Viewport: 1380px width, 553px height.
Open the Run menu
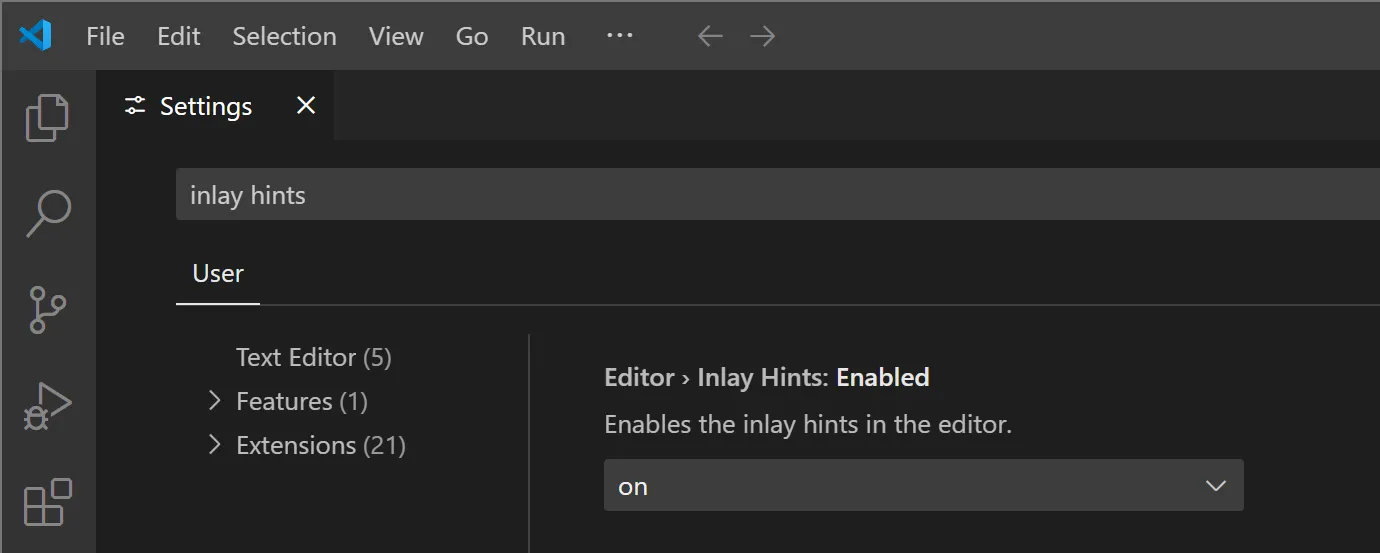(x=543, y=37)
